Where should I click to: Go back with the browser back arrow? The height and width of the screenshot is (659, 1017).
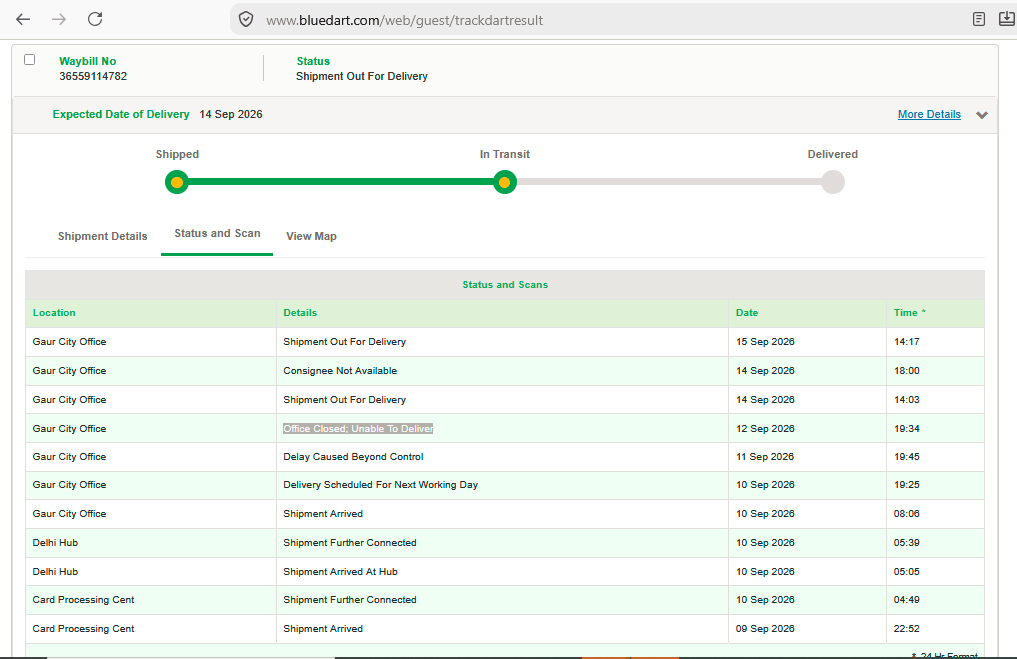pos(23,19)
